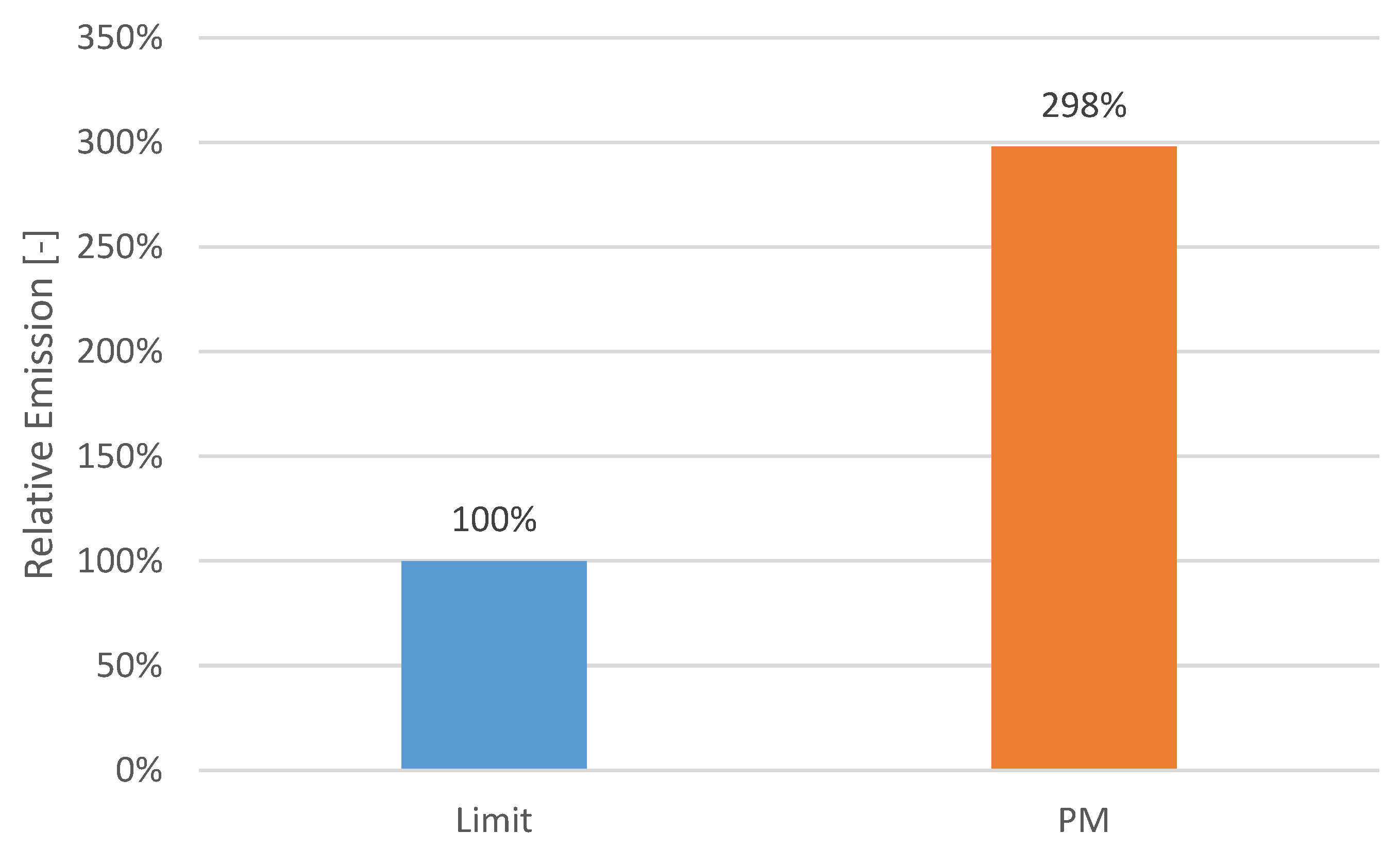This screenshot has width=1400, height=849.
Task: Click the 350% y-axis tick label
Action: (120, 39)
